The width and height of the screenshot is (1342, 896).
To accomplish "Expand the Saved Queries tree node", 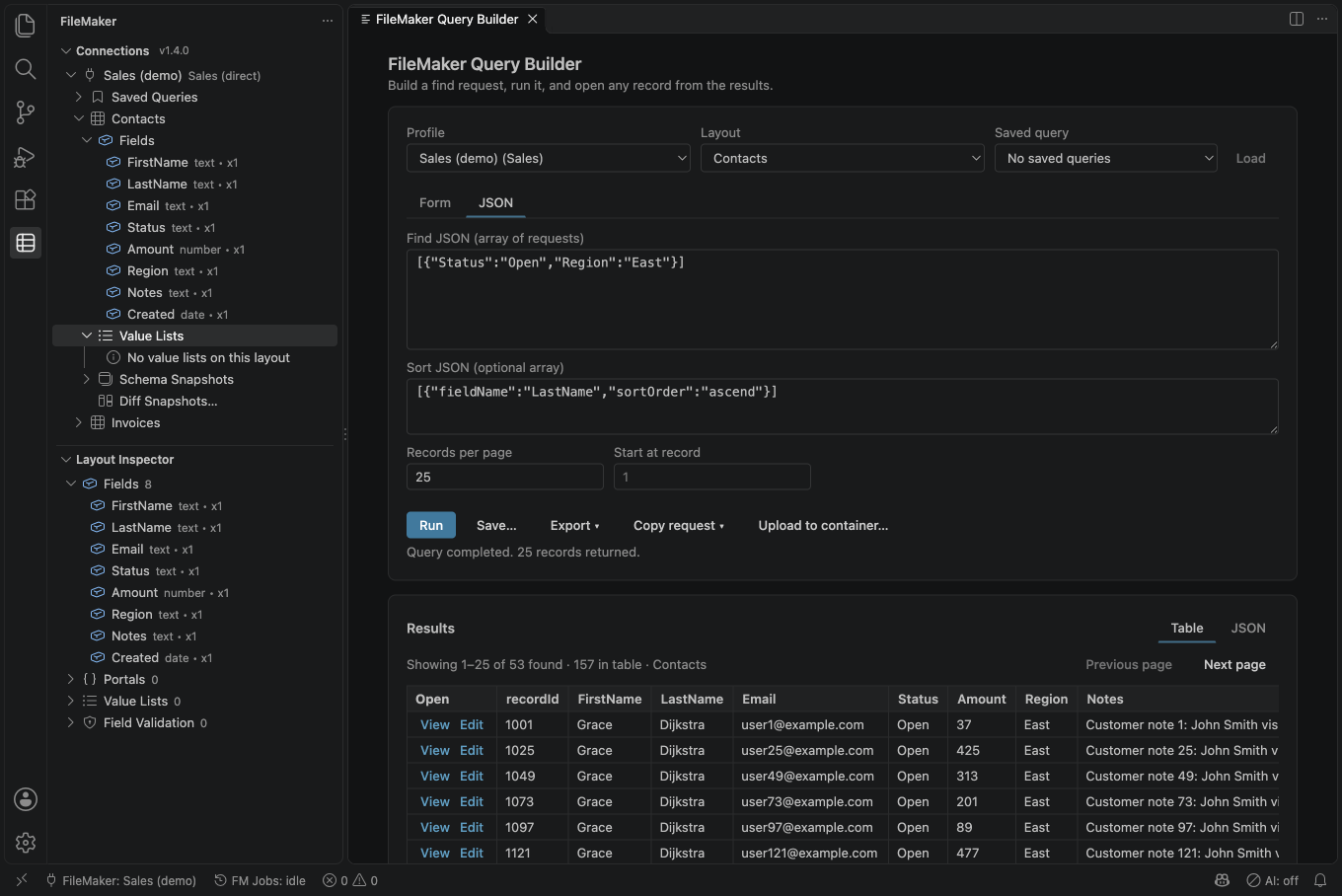I will [x=79, y=97].
